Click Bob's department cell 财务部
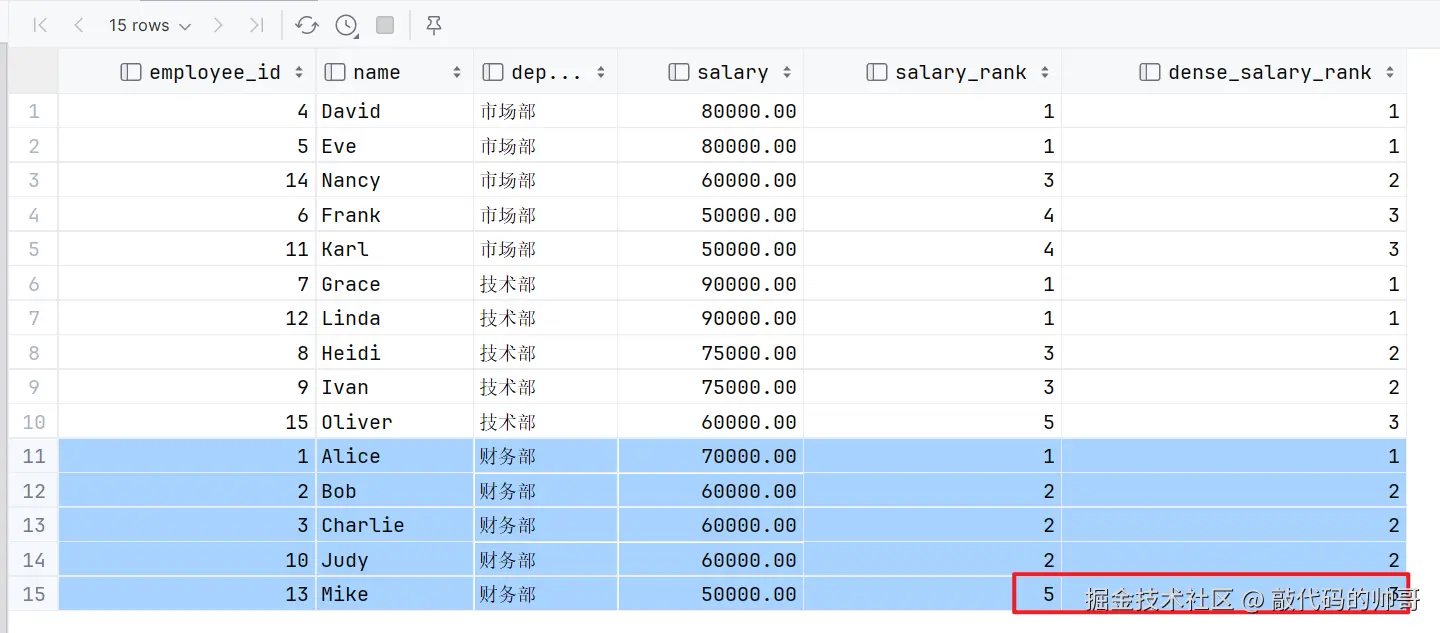1440x633 pixels. (x=545, y=491)
